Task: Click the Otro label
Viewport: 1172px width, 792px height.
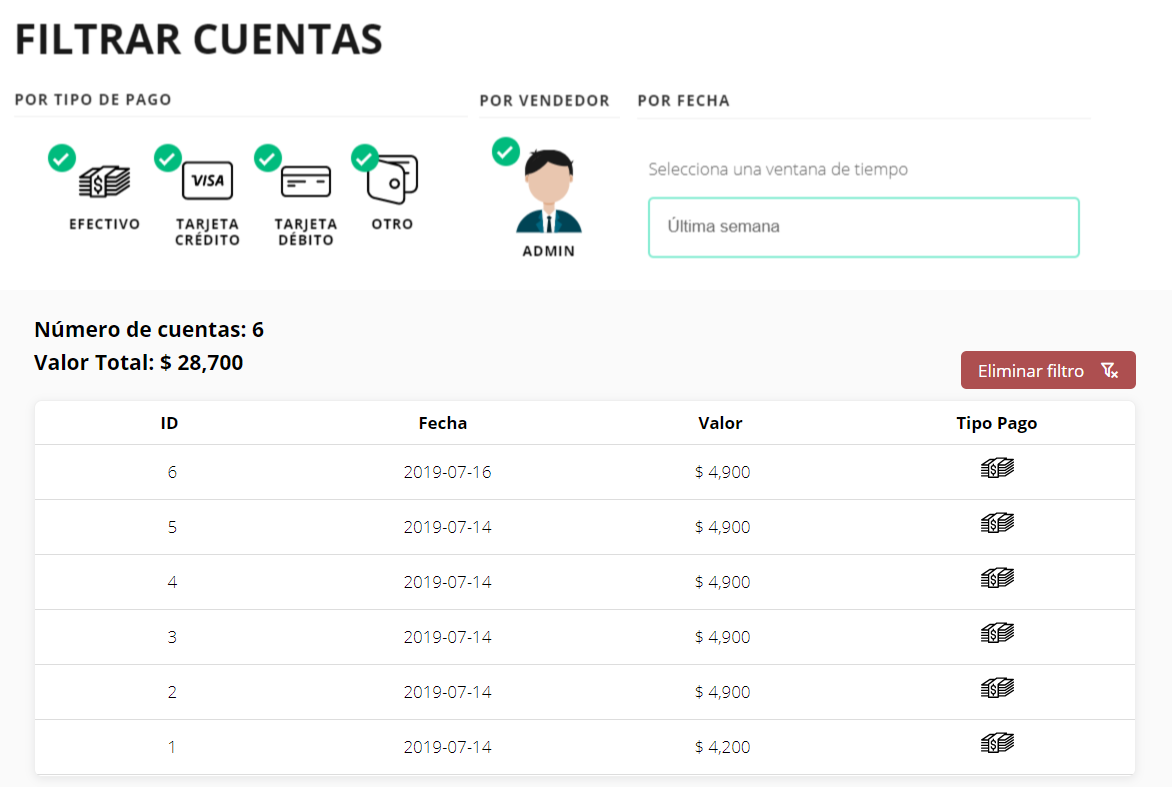Action: [x=392, y=224]
